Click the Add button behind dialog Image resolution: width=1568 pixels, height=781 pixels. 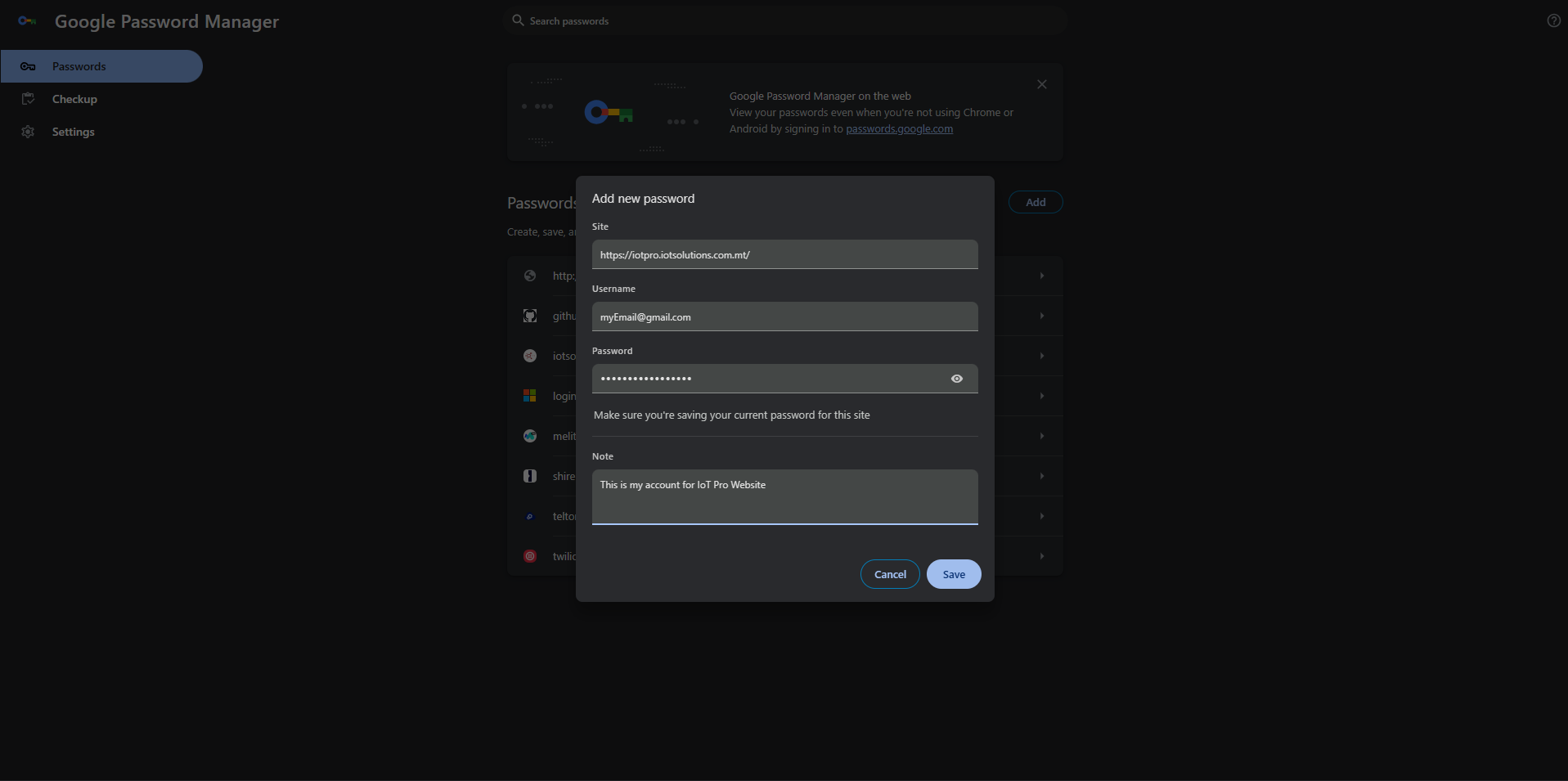[x=1036, y=202]
